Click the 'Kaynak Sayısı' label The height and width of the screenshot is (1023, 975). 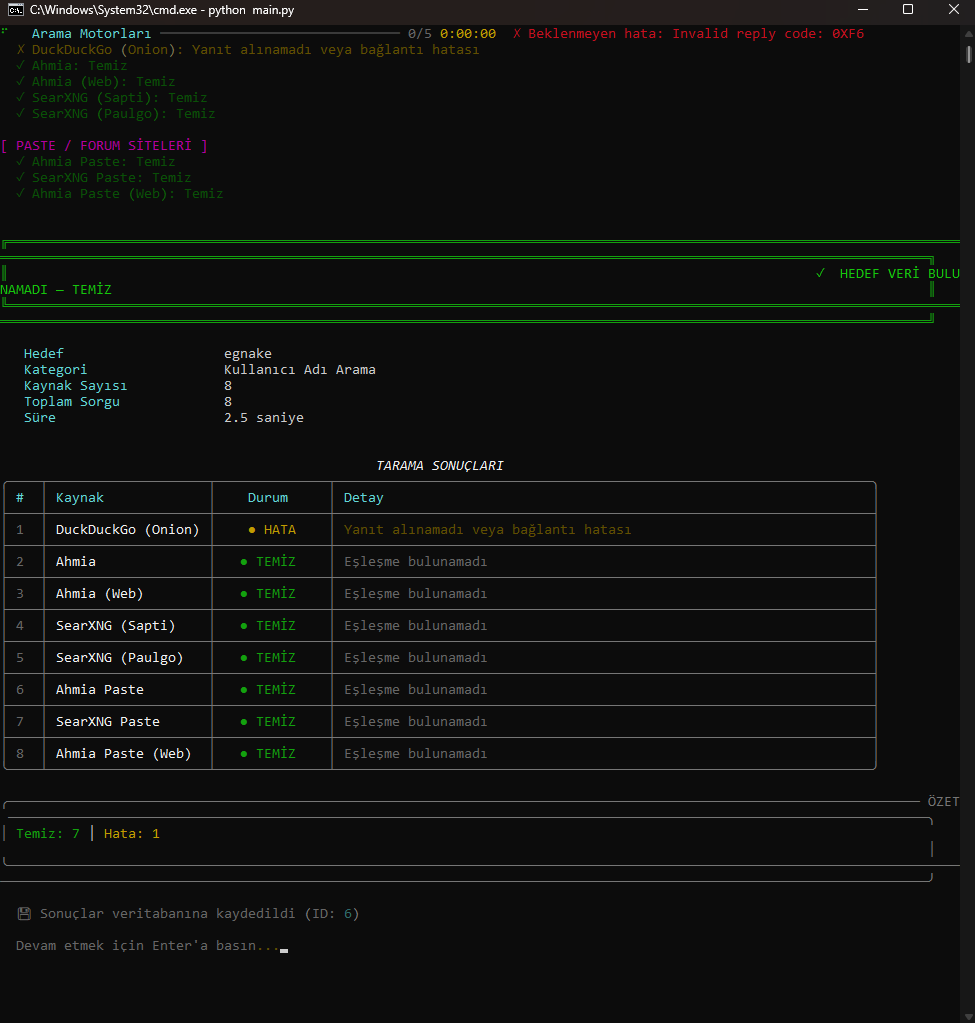click(x=76, y=386)
